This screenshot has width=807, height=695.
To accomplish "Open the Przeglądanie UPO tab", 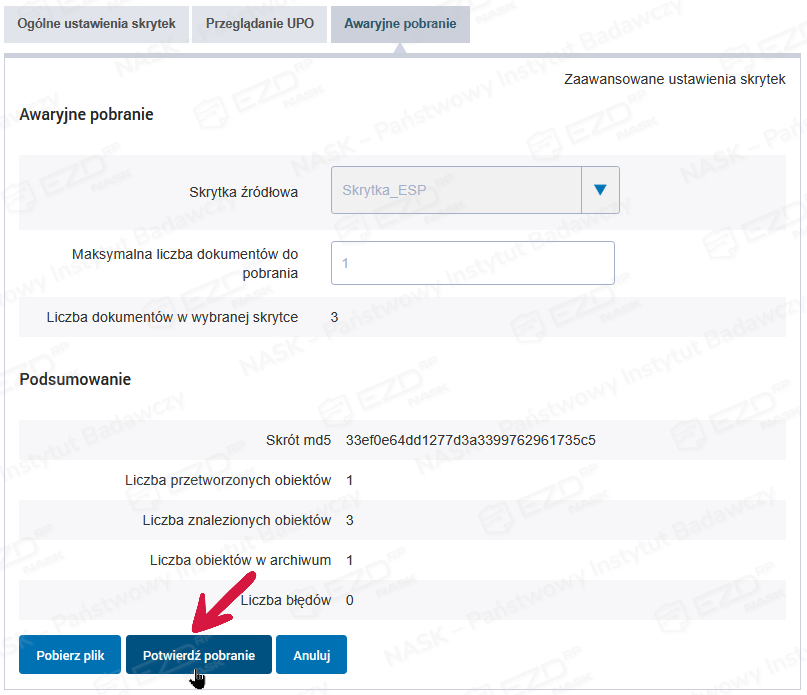I will coord(260,24).
